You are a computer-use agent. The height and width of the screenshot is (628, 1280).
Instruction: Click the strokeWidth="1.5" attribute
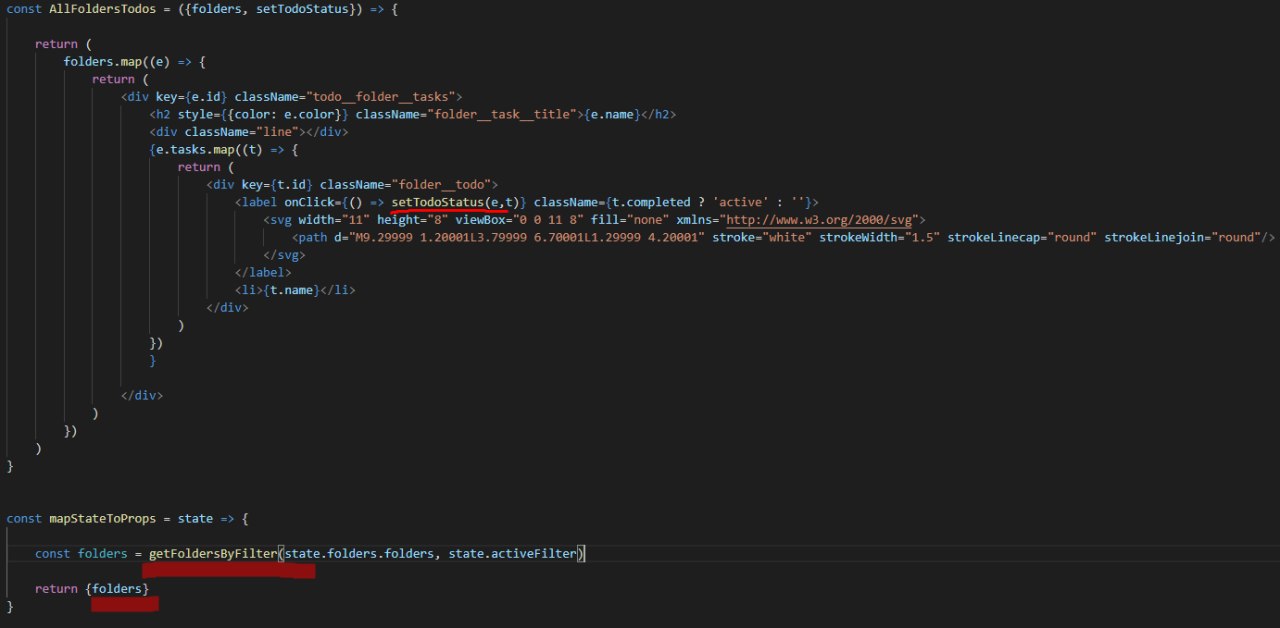click(879, 238)
